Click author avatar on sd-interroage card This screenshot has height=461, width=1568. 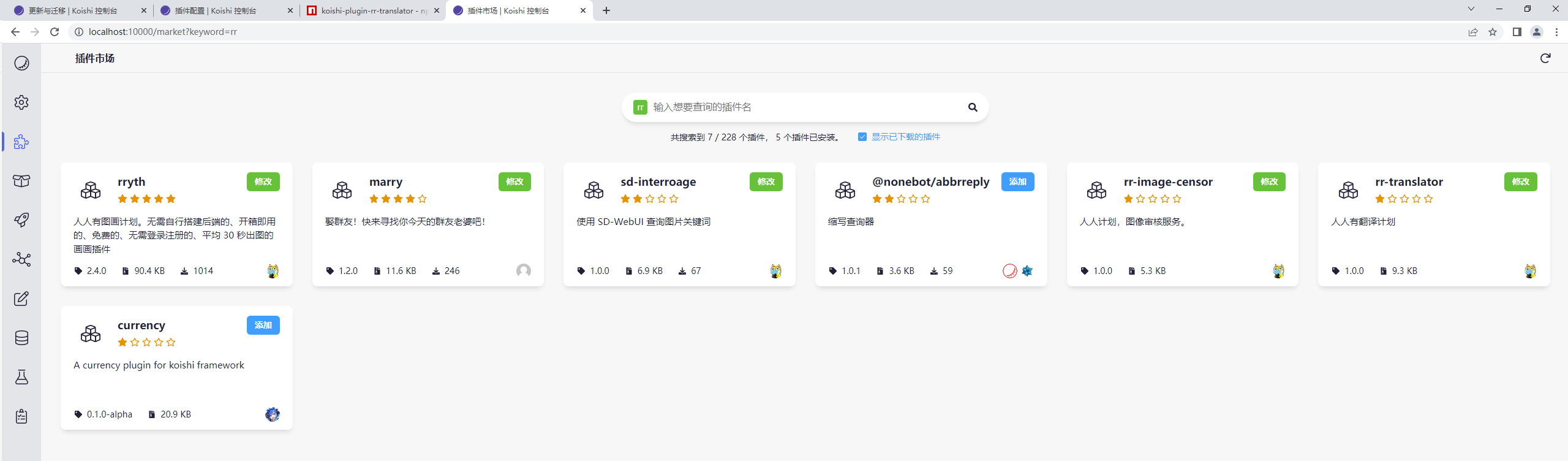775,271
